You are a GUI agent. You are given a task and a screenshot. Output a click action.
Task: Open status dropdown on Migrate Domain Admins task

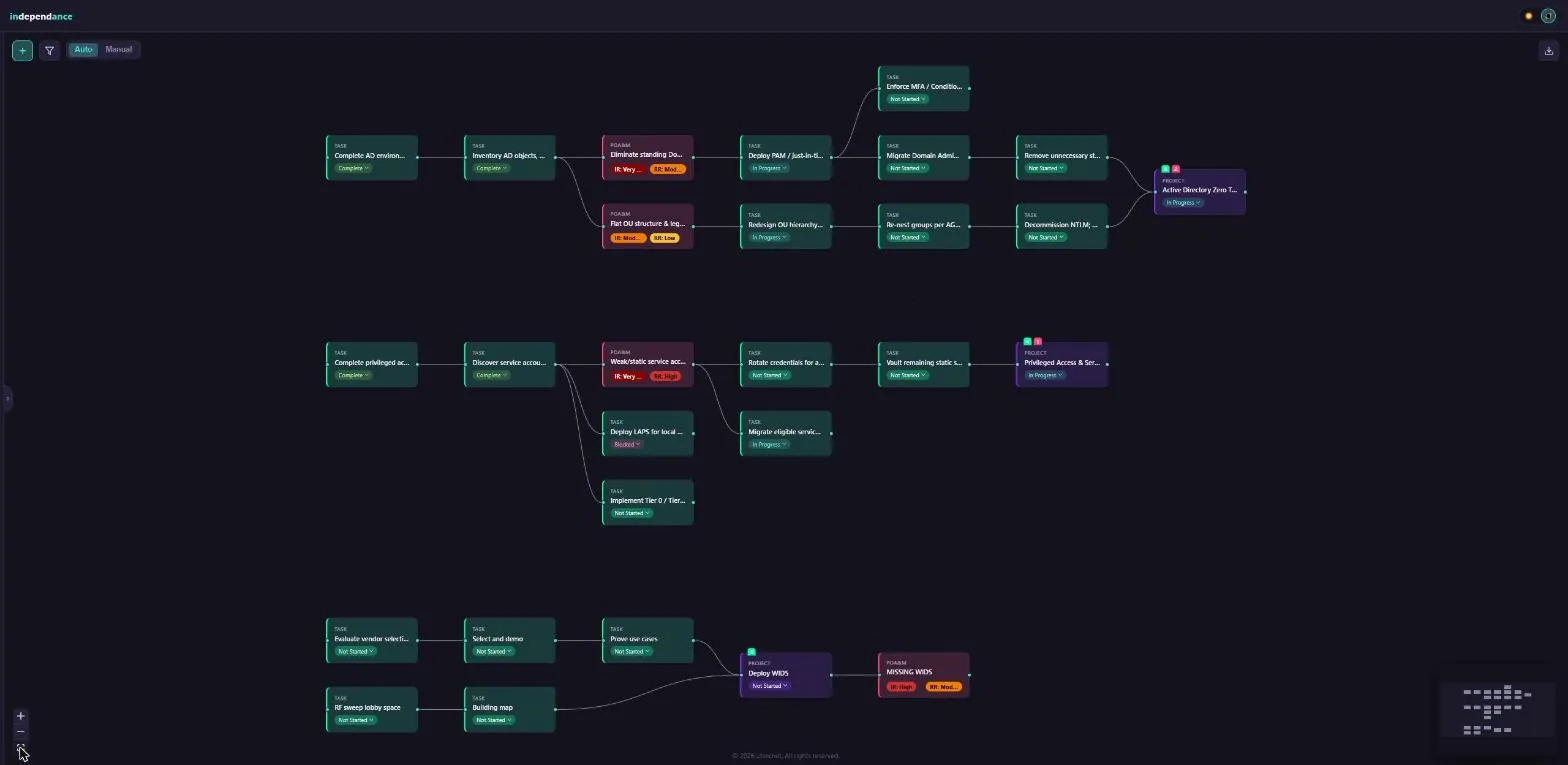tap(907, 168)
